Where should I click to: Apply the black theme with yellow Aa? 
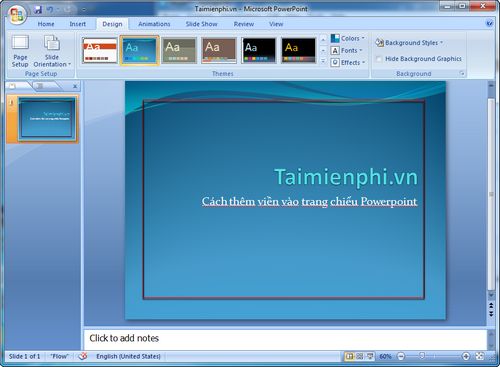tap(299, 50)
